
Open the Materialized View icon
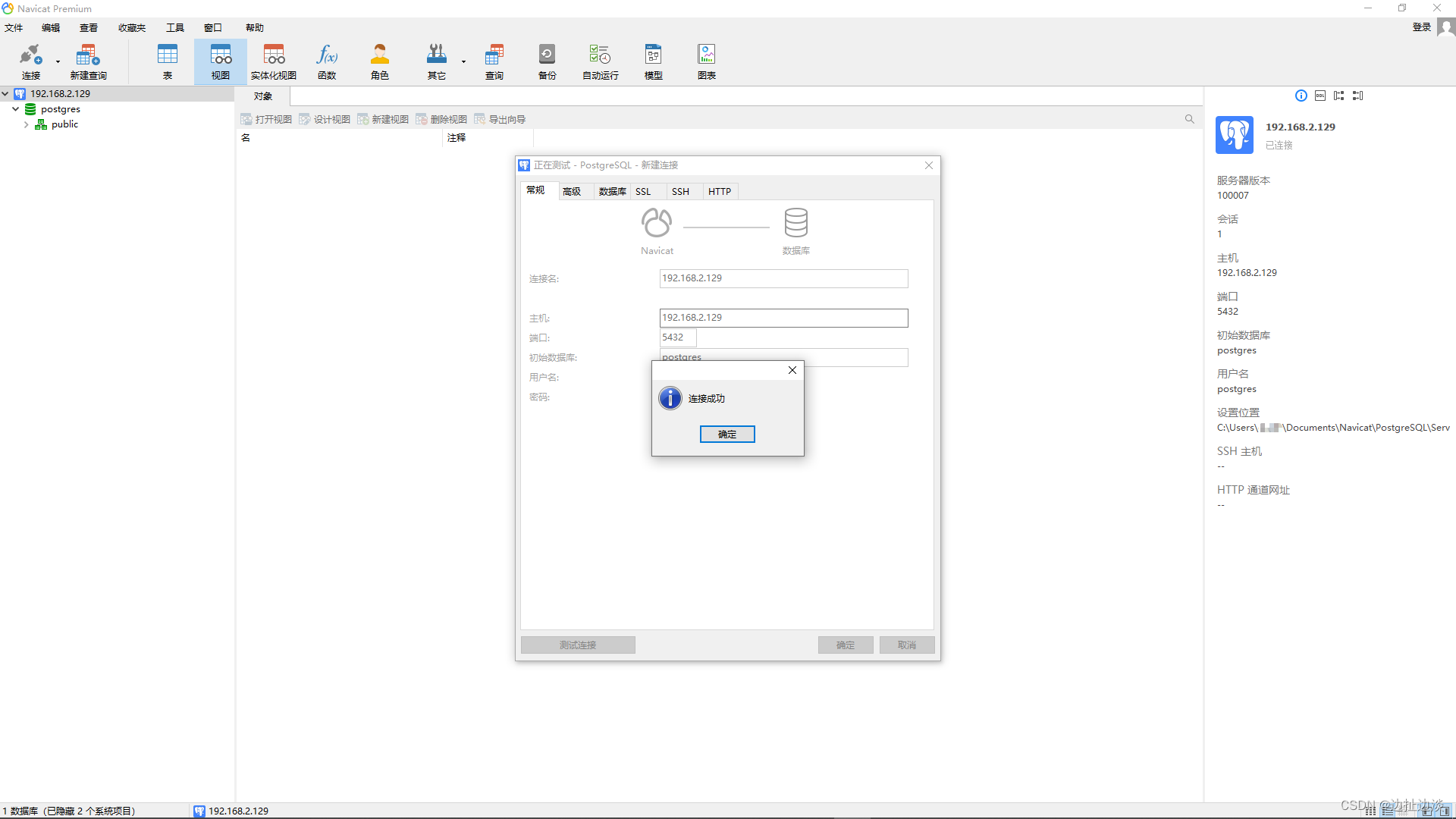[274, 61]
